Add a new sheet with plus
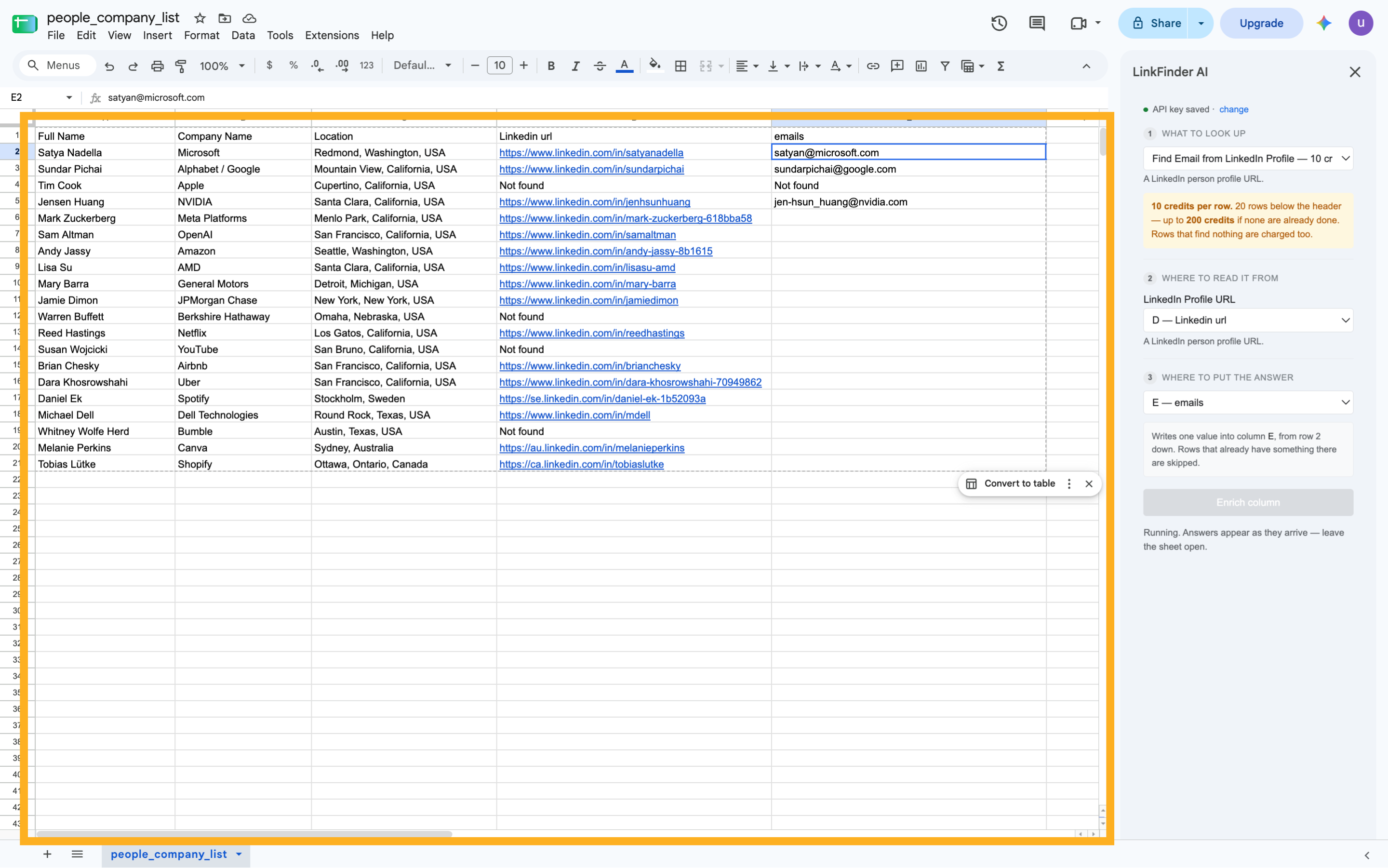The height and width of the screenshot is (868, 1388). 47,854
